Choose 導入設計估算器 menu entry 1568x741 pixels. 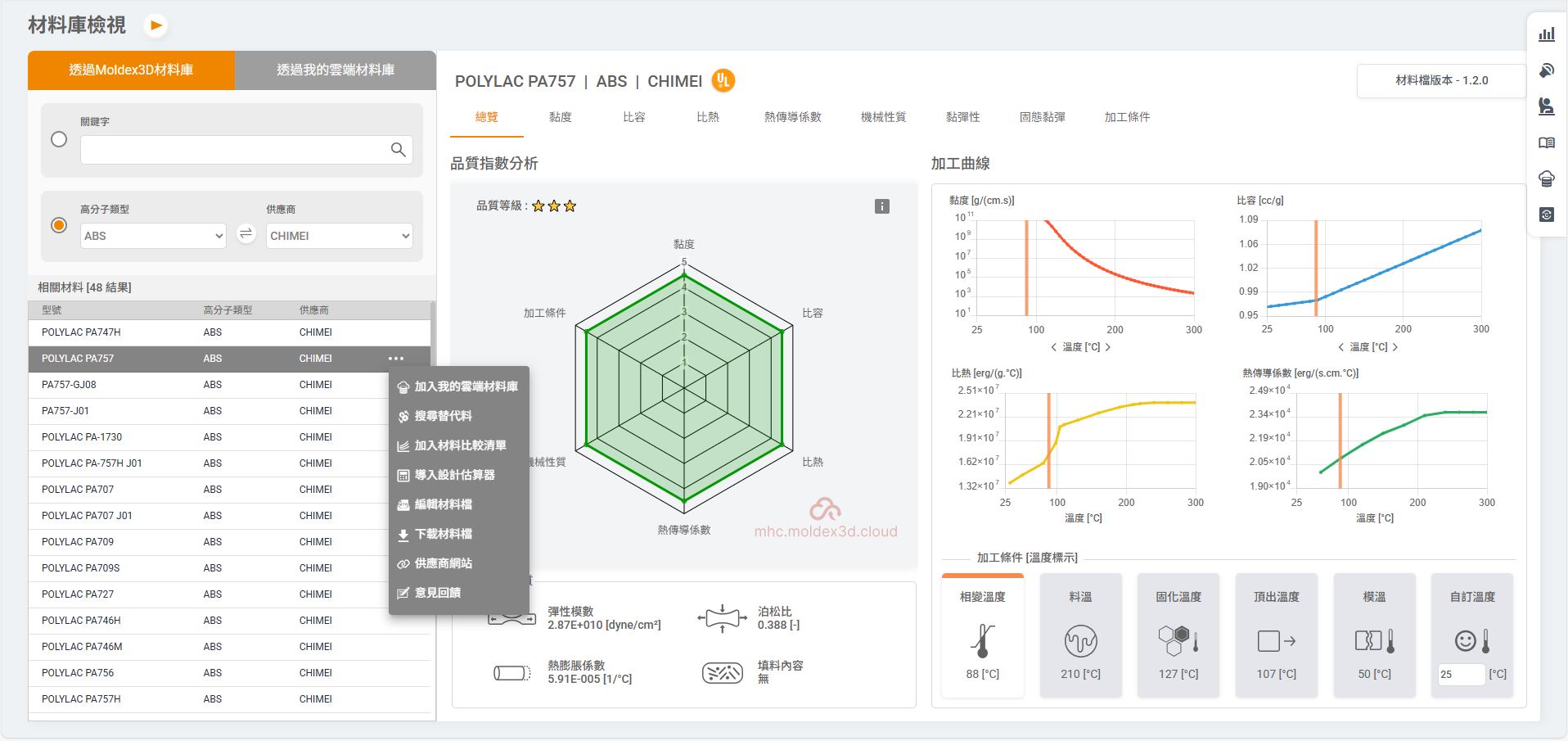(459, 475)
